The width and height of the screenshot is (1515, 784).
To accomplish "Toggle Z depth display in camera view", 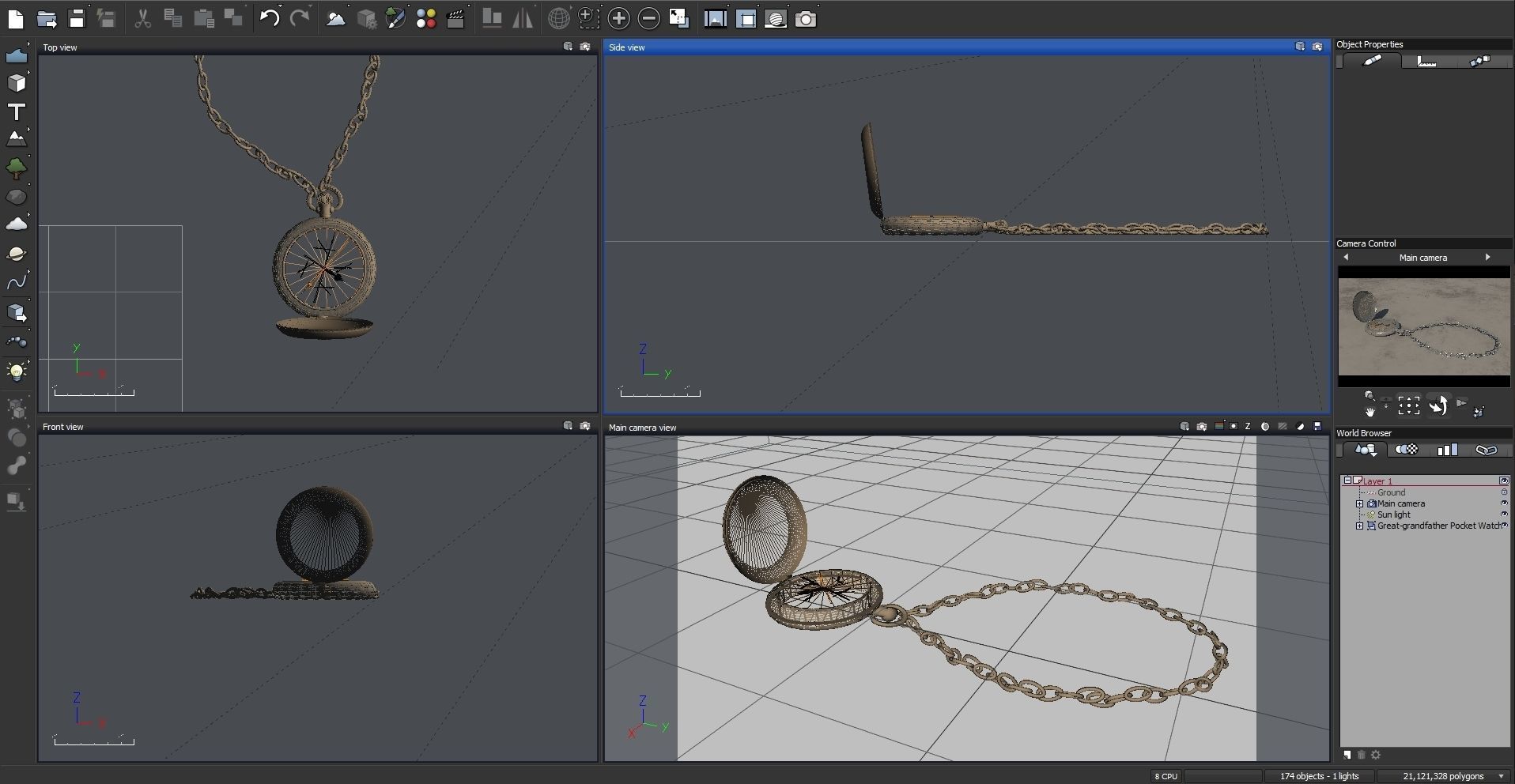I will point(1248,427).
